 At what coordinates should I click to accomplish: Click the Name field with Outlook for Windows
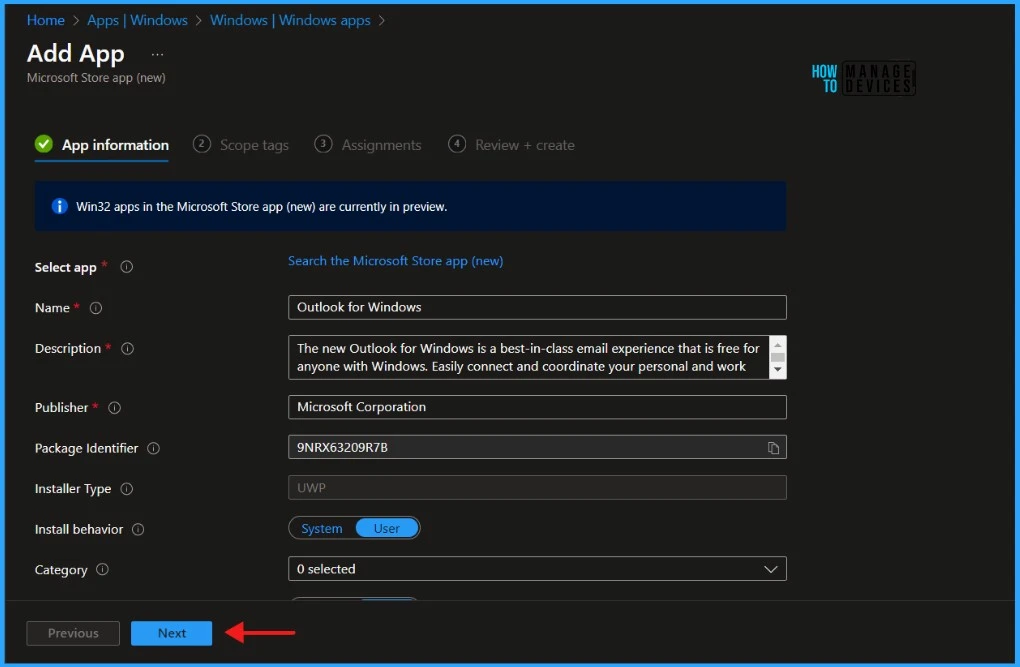537,307
